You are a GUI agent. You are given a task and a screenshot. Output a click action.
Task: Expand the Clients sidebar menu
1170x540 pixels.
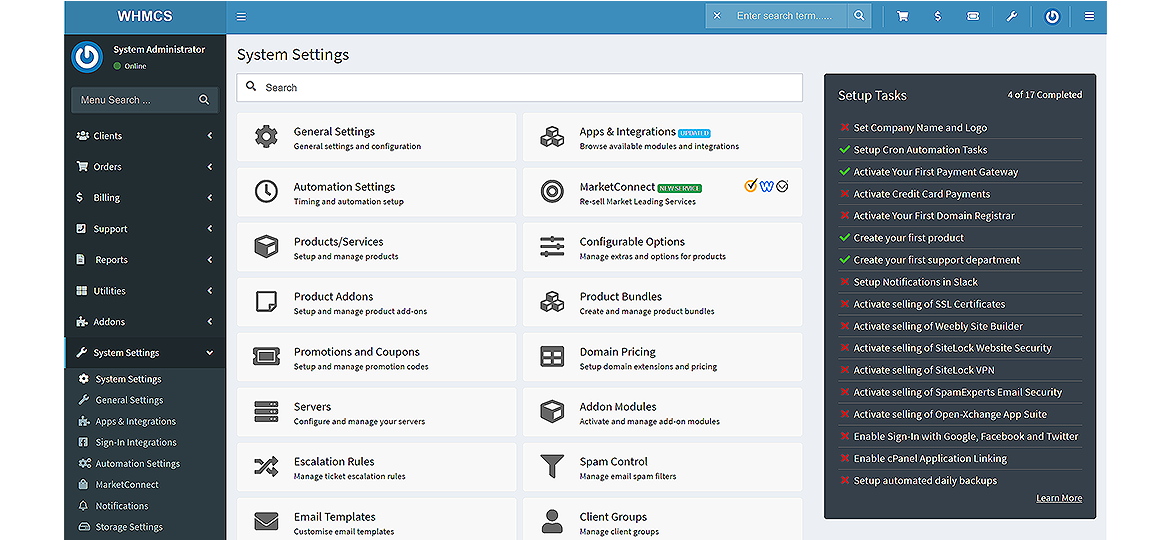[x=145, y=136]
